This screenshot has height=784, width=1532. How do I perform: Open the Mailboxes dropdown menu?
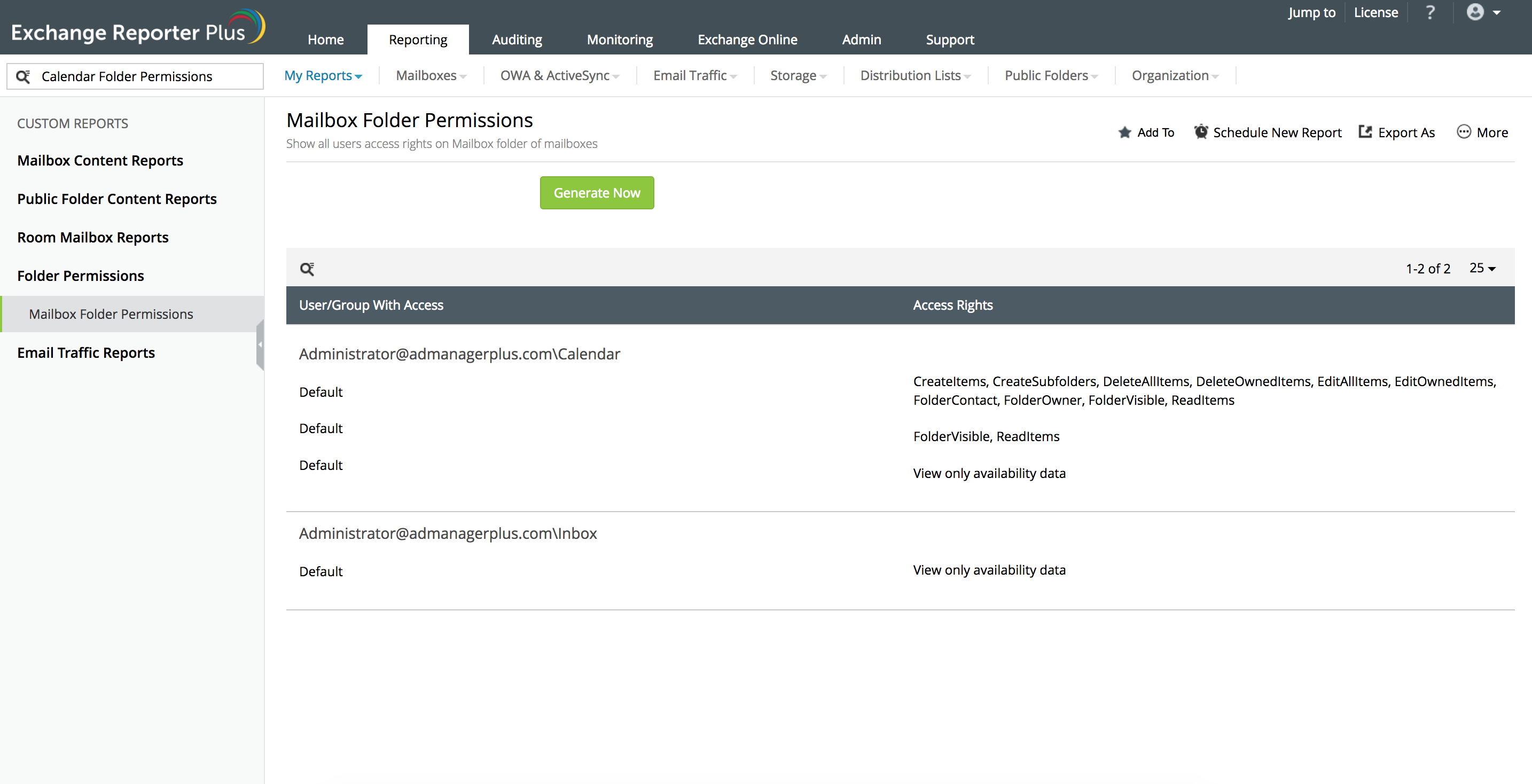(x=431, y=75)
